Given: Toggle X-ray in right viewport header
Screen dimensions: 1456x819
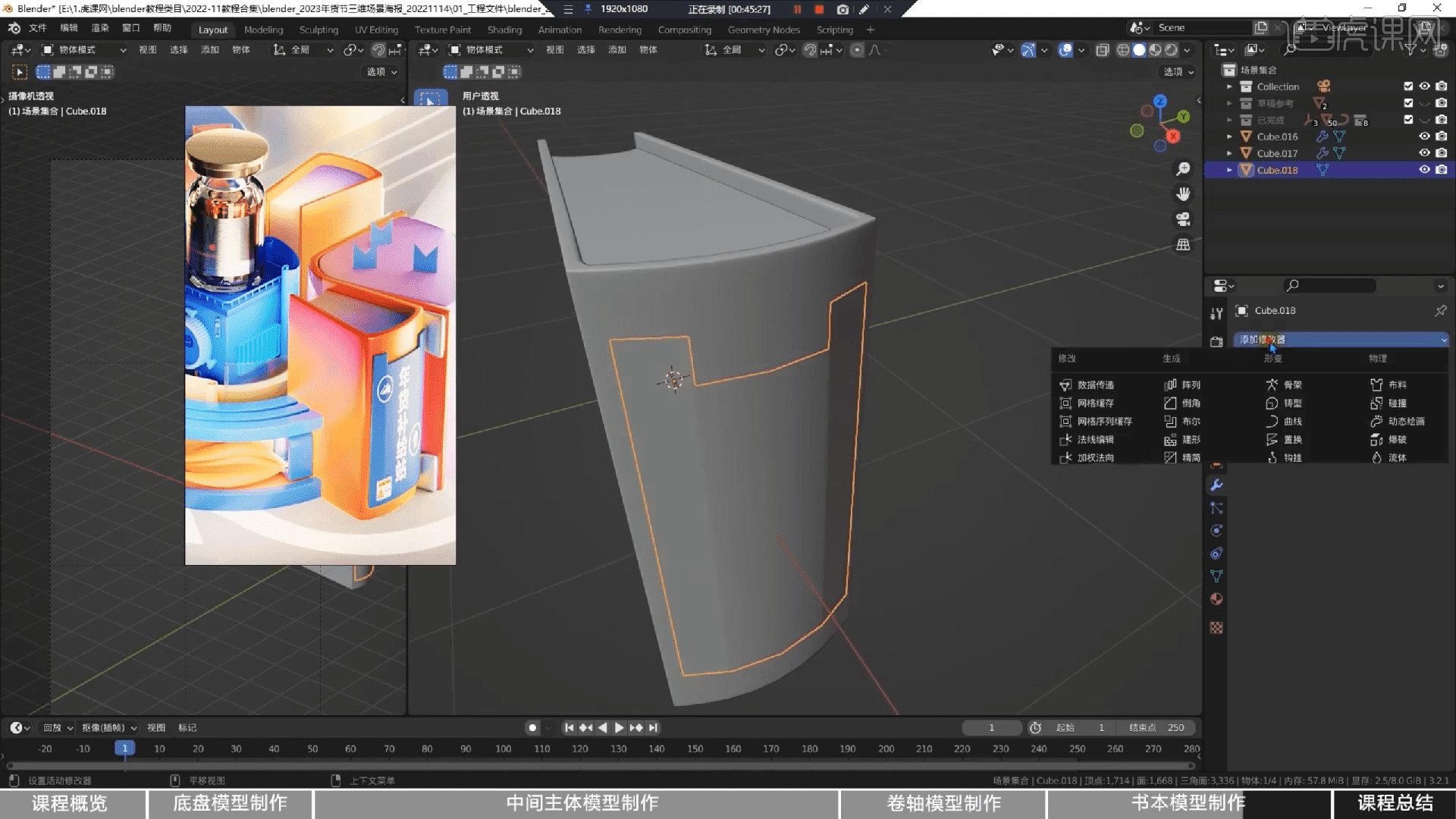Looking at the screenshot, I should tap(1103, 50).
